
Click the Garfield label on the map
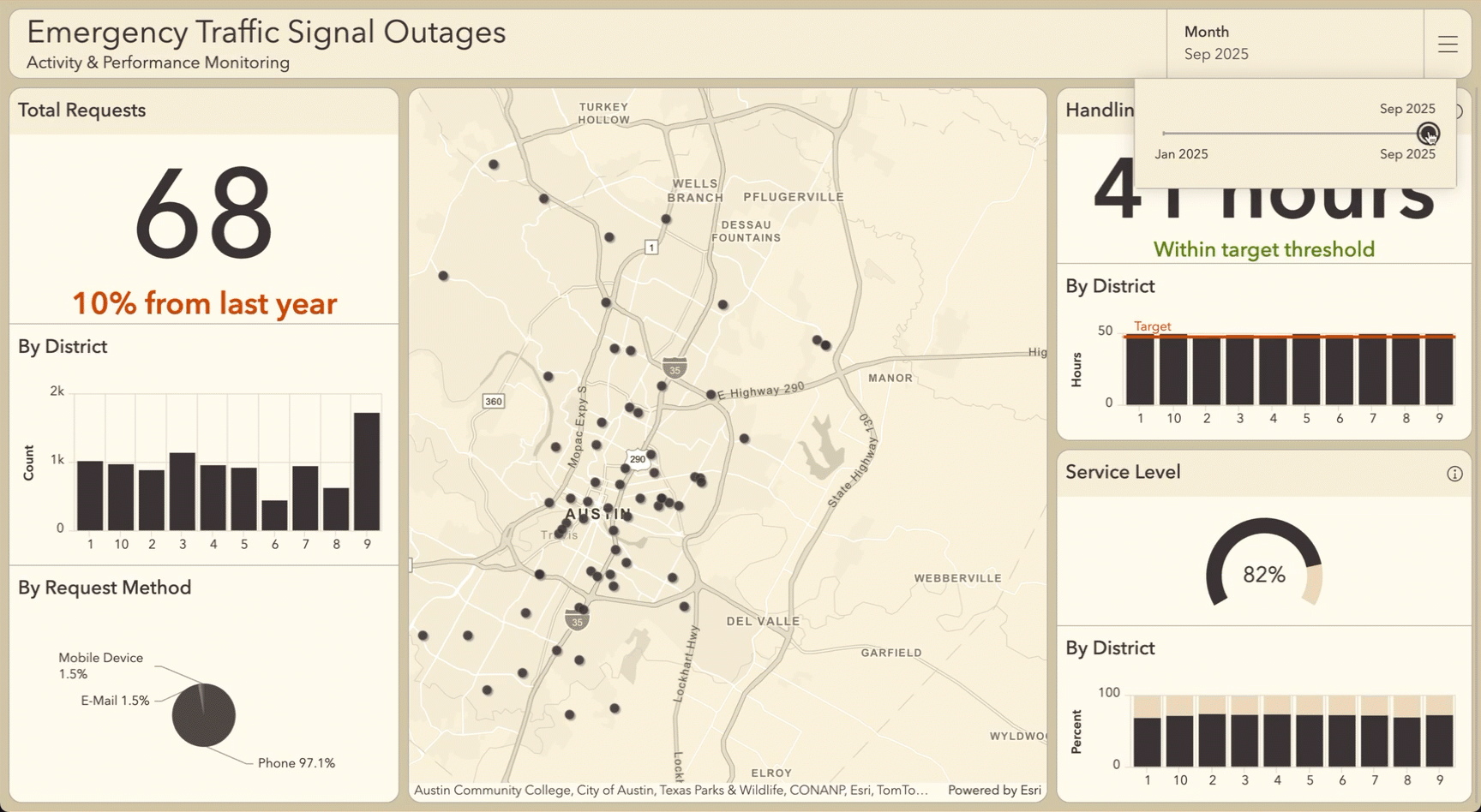[891, 653]
